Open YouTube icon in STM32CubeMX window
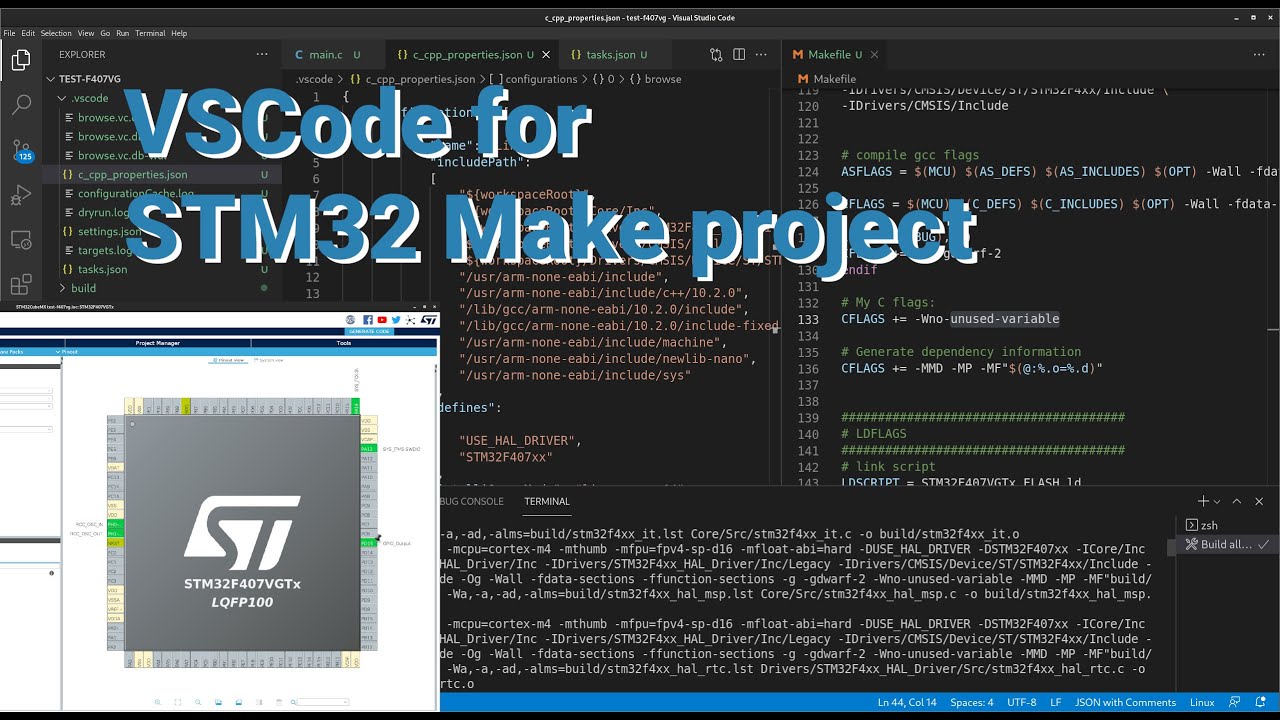Image resolution: width=1280 pixels, height=720 pixels. pyautogui.click(x=382, y=320)
